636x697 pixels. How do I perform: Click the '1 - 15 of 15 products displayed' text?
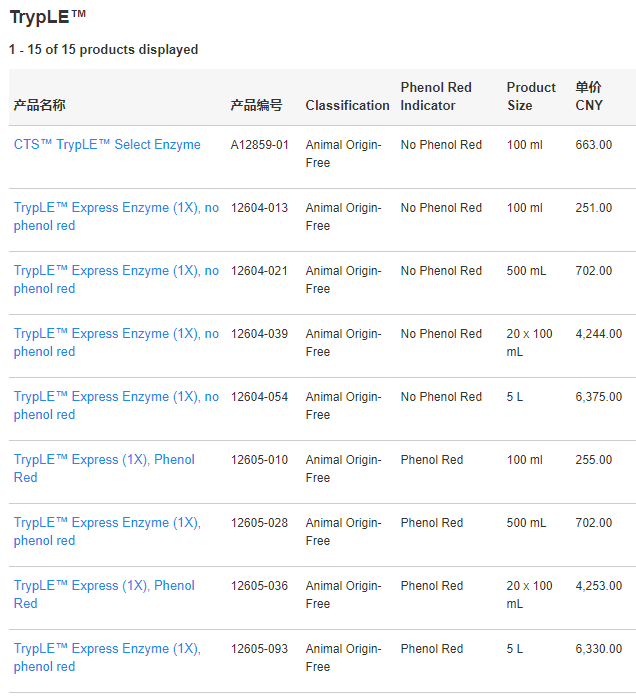pyautogui.click(x=104, y=49)
